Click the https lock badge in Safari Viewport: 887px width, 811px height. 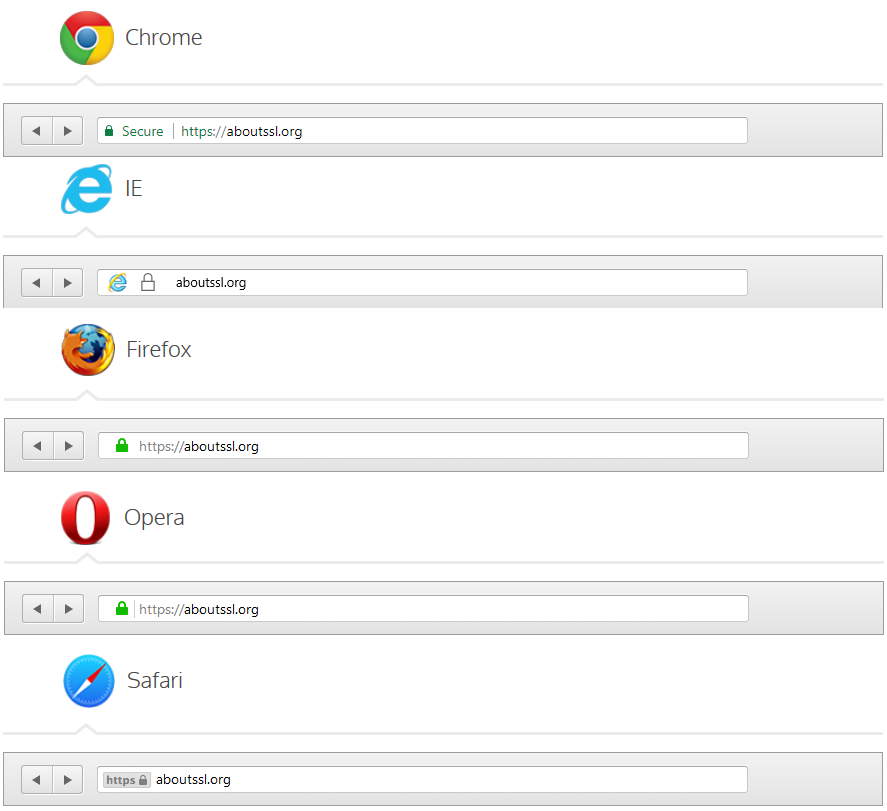[x=127, y=780]
